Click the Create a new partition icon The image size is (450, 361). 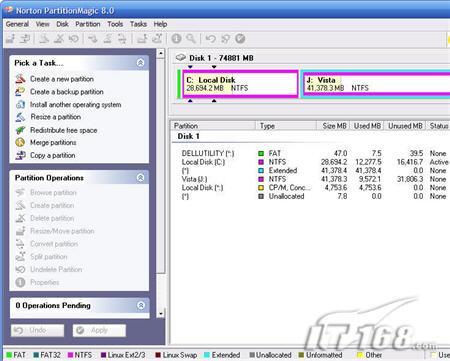pos(20,79)
